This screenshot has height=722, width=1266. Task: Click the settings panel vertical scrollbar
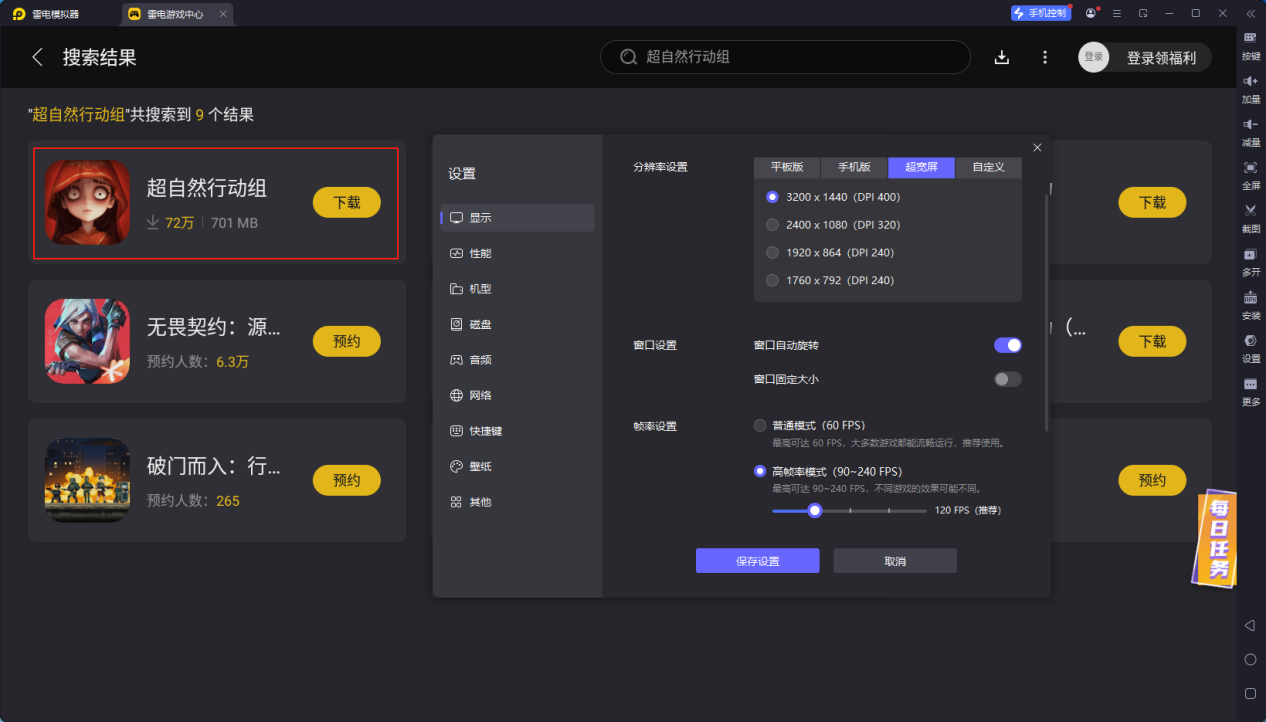(x=1047, y=313)
